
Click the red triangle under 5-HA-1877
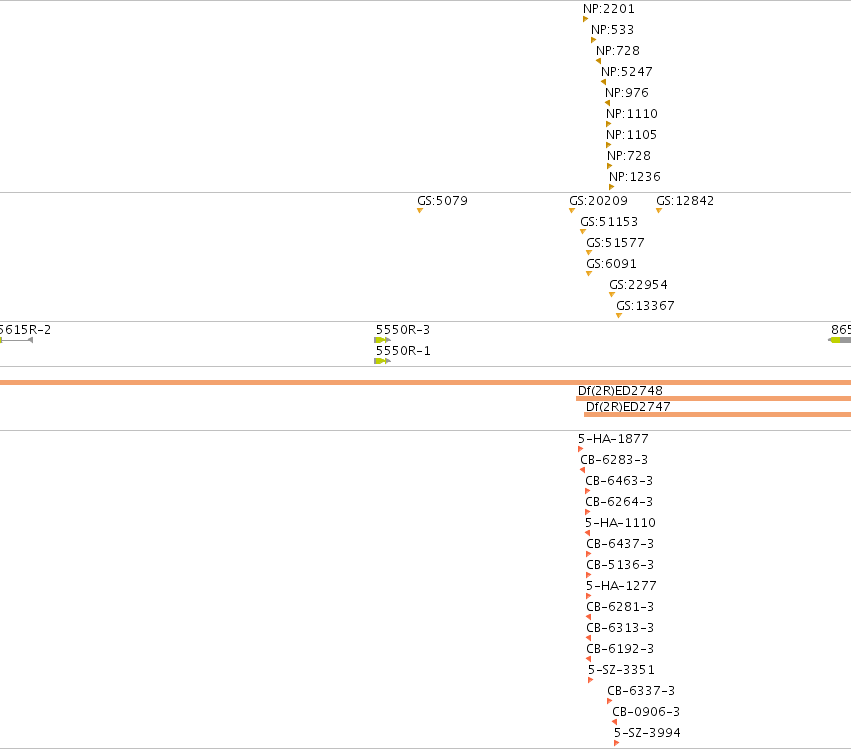[x=580, y=449]
